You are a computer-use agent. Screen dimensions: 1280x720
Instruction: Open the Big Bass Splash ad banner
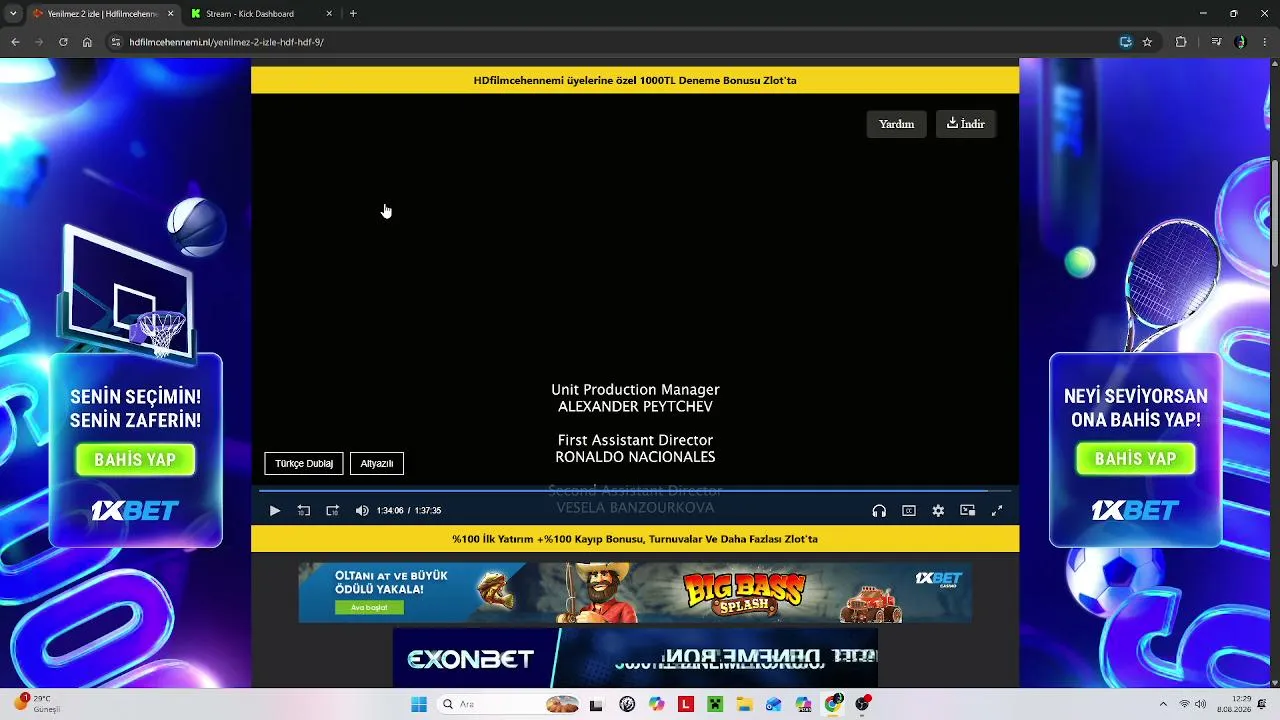point(635,592)
